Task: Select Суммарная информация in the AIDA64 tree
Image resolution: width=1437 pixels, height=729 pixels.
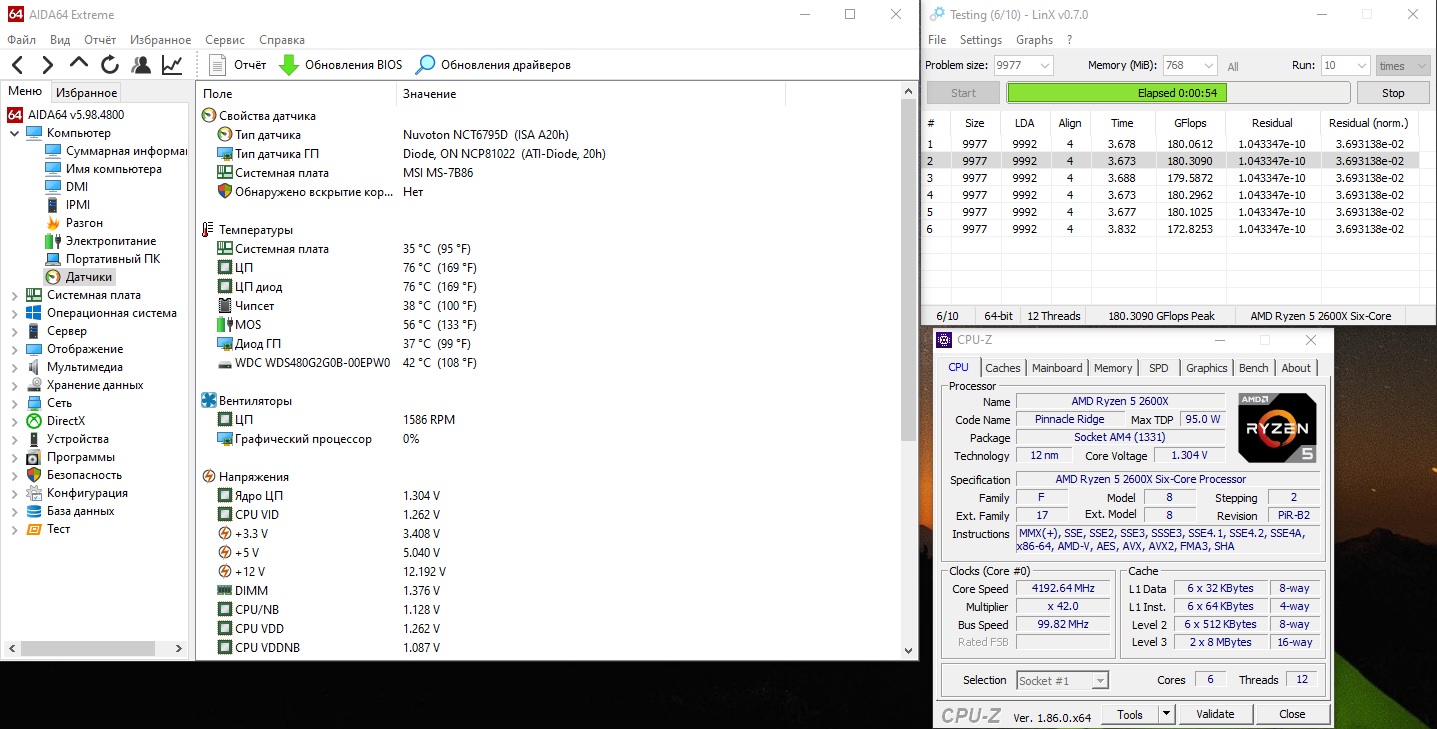Action: point(126,151)
